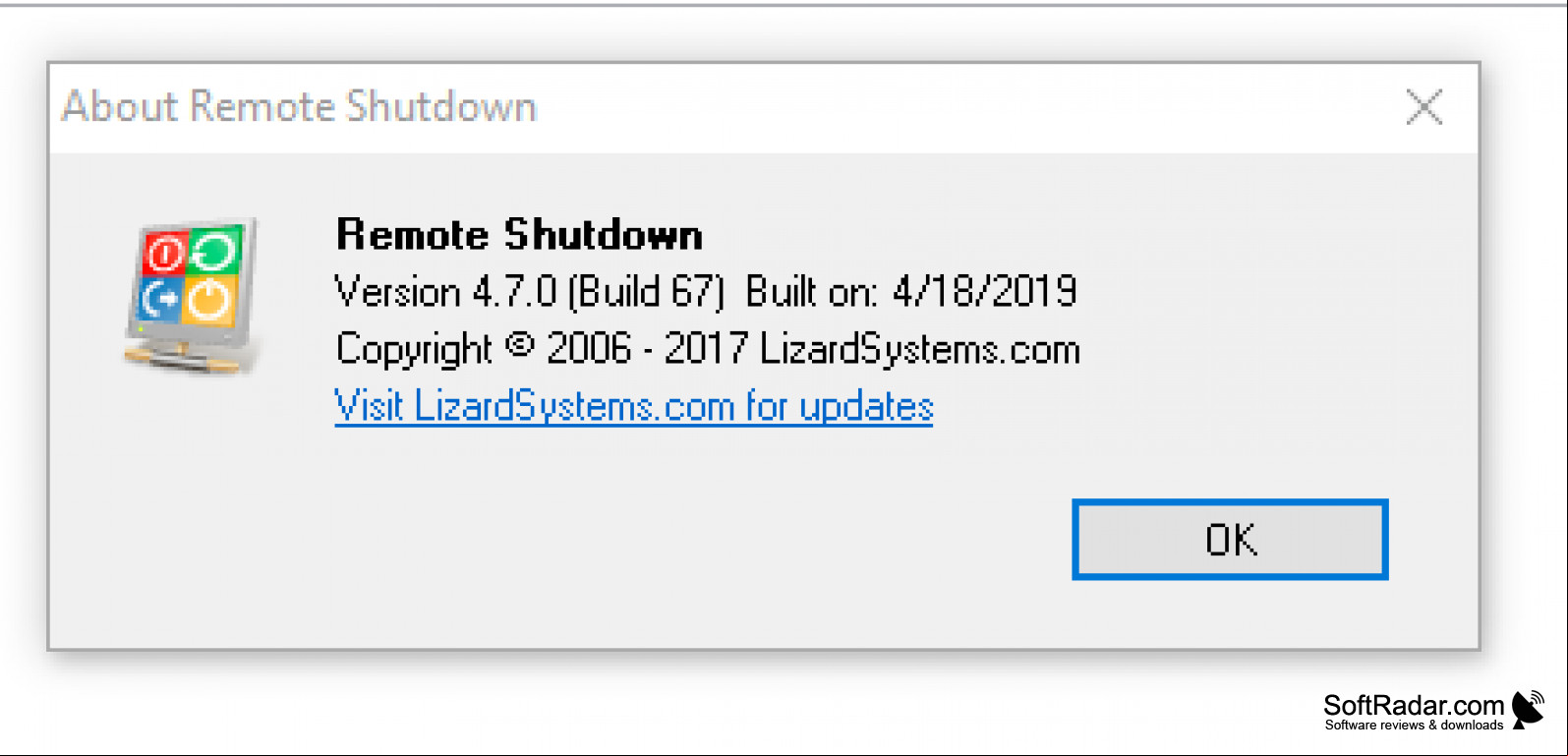The height and width of the screenshot is (756, 1568).
Task: Click the SoftRadar satellite dish icon
Action: pyautogui.click(x=1528, y=710)
